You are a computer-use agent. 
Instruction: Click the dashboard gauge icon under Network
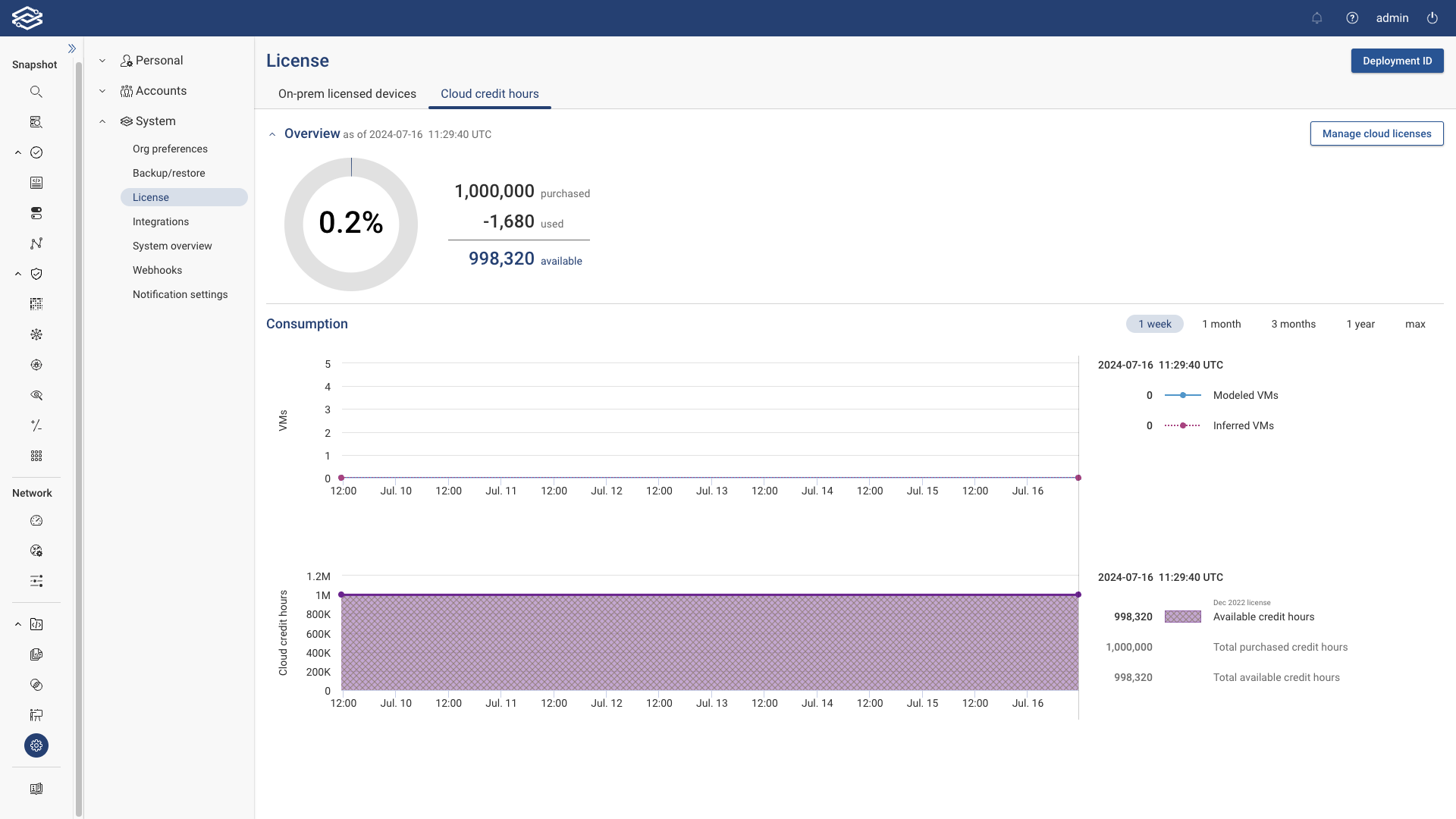click(36, 520)
